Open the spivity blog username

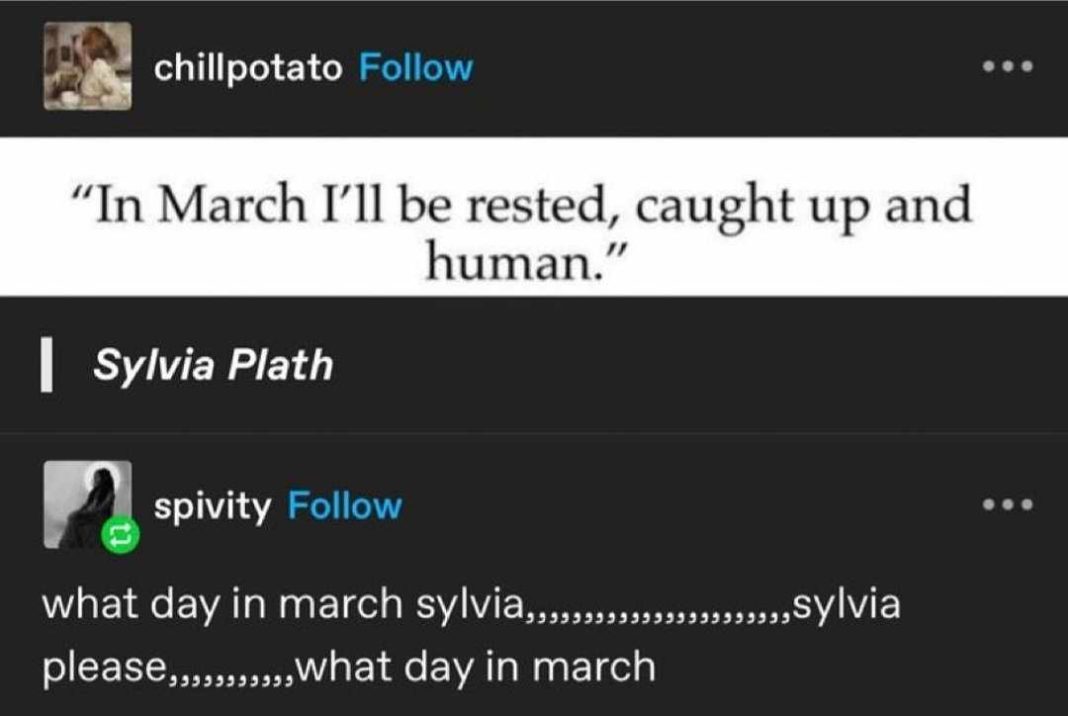tap(213, 506)
